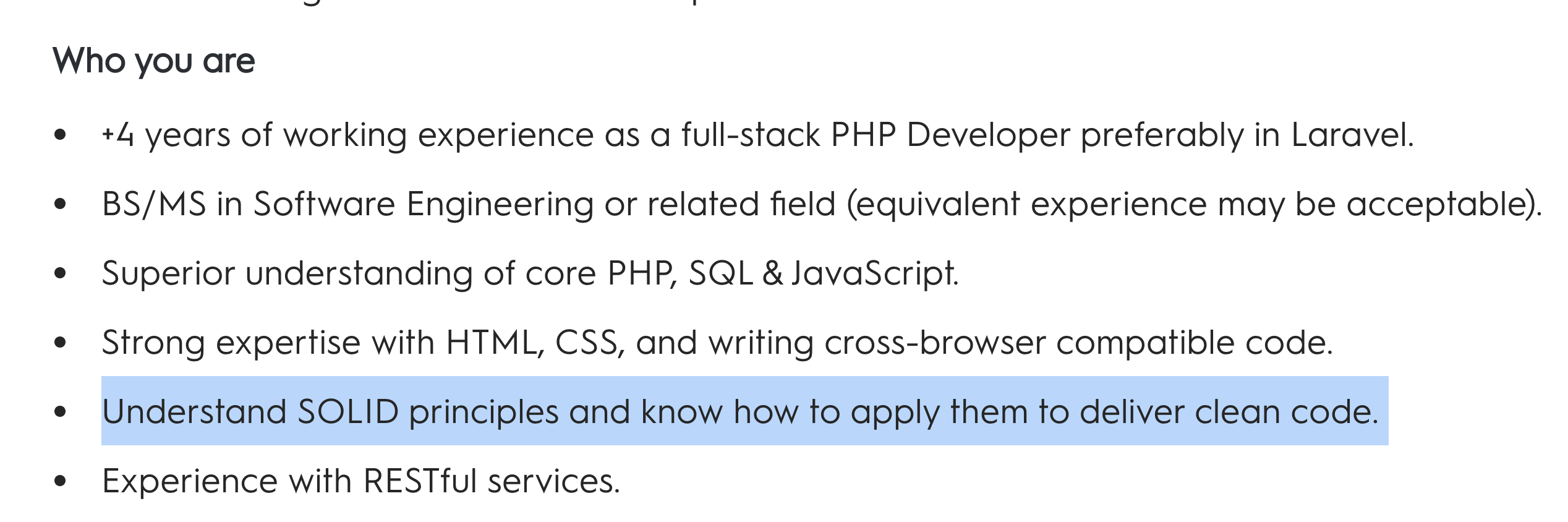The image size is (1568, 522).
Task: Click the word "Laravel" in first bullet
Action: pos(1350,134)
